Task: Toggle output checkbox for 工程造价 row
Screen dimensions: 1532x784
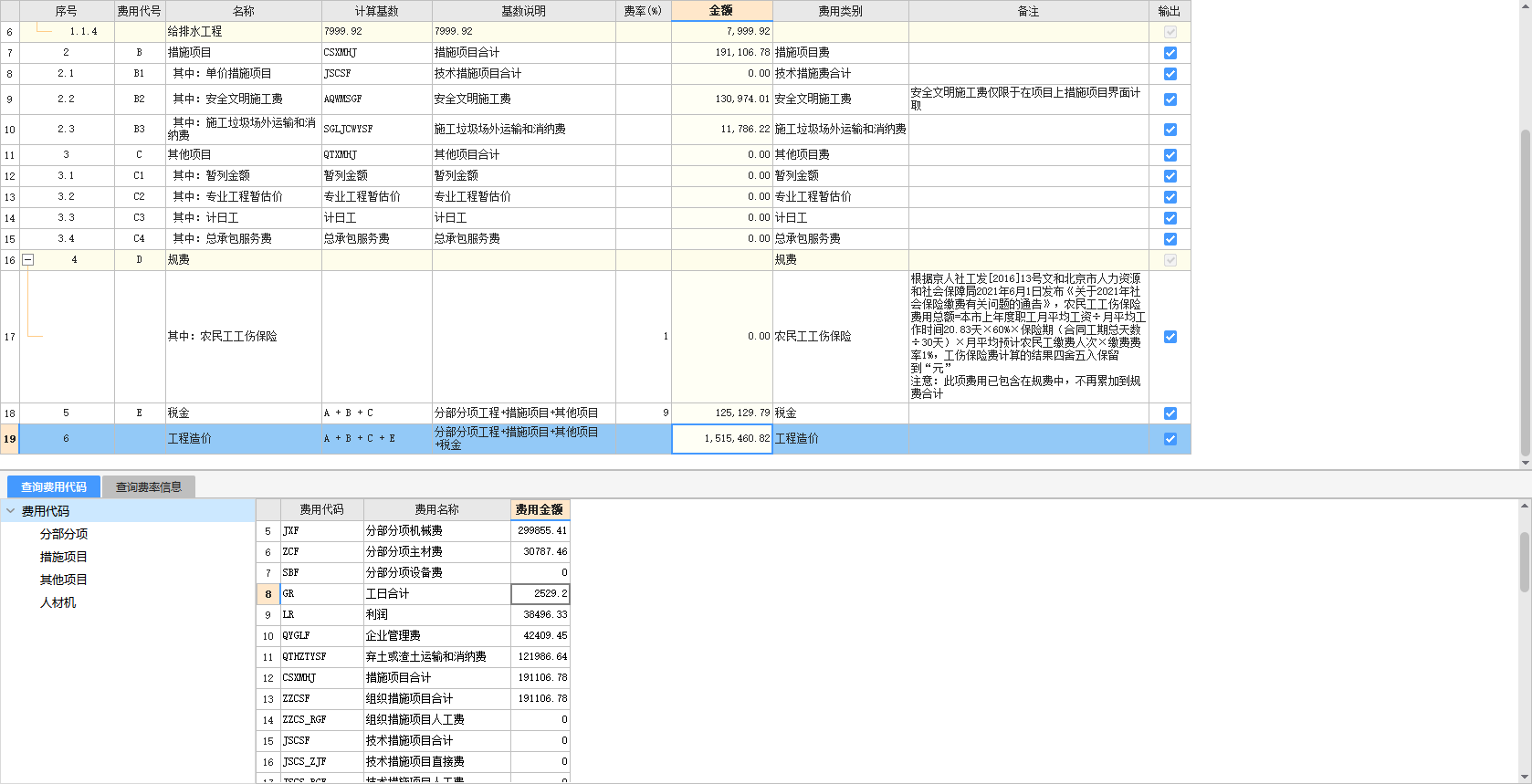Action: pyautogui.click(x=1170, y=439)
